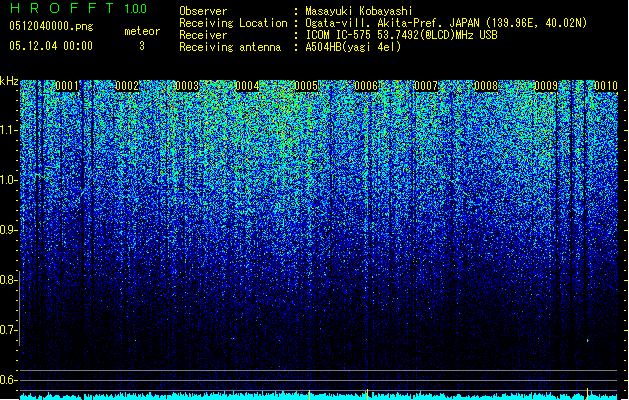Pick the 0.7 frequency axis label
Screen dimensions: 629x400
[x=9, y=330]
